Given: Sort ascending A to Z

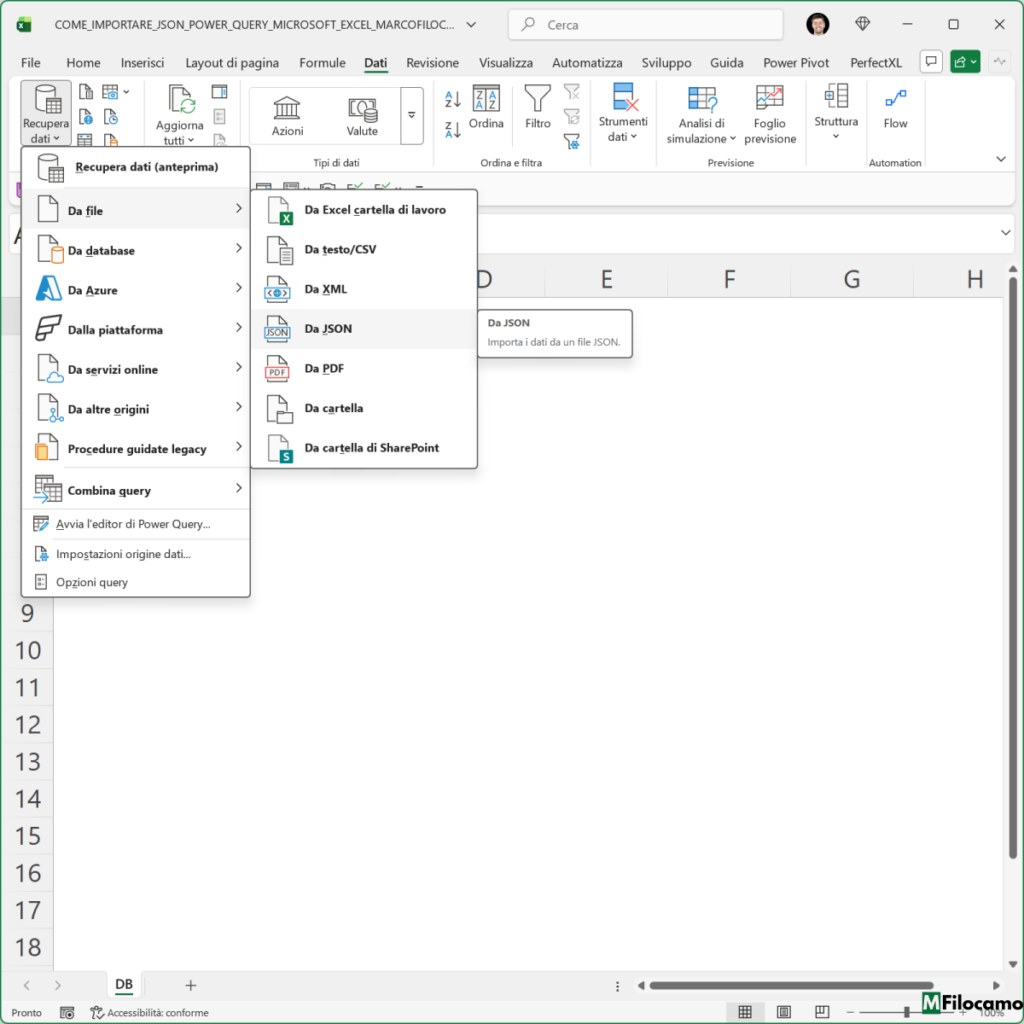Looking at the screenshot, I should 453,99.
